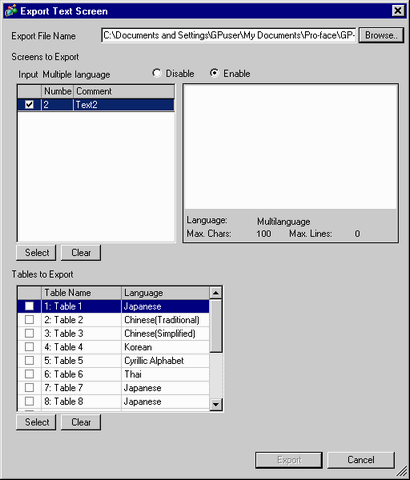The width and height of the screenshot is (410, 480).
Task: Click the Browse button for export file
Action: [381, 35]
